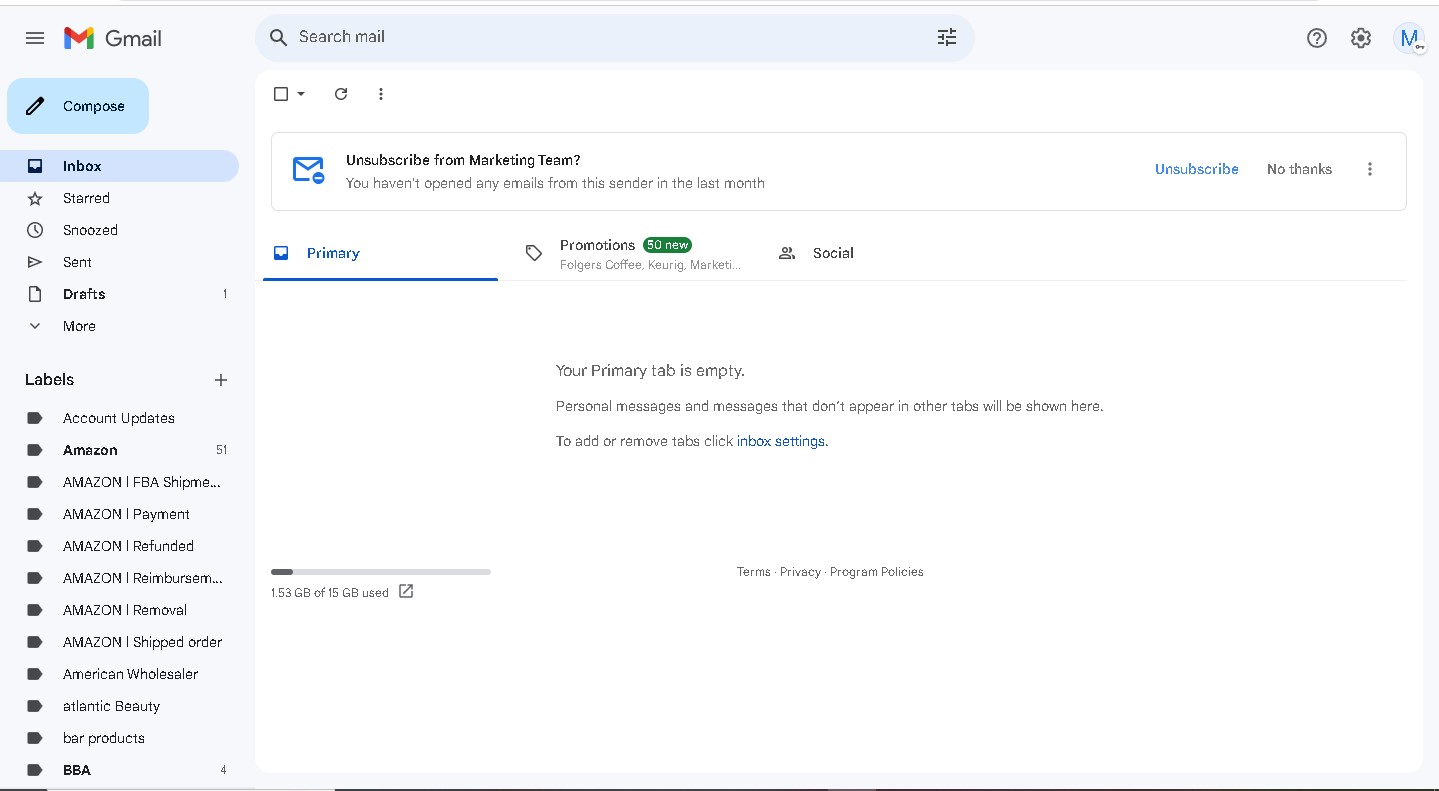Viewport: 1439px width, 791px height.
Task: Open the AMAZON | Removal label
Action: pyautogui.click(x=119, y=610)
